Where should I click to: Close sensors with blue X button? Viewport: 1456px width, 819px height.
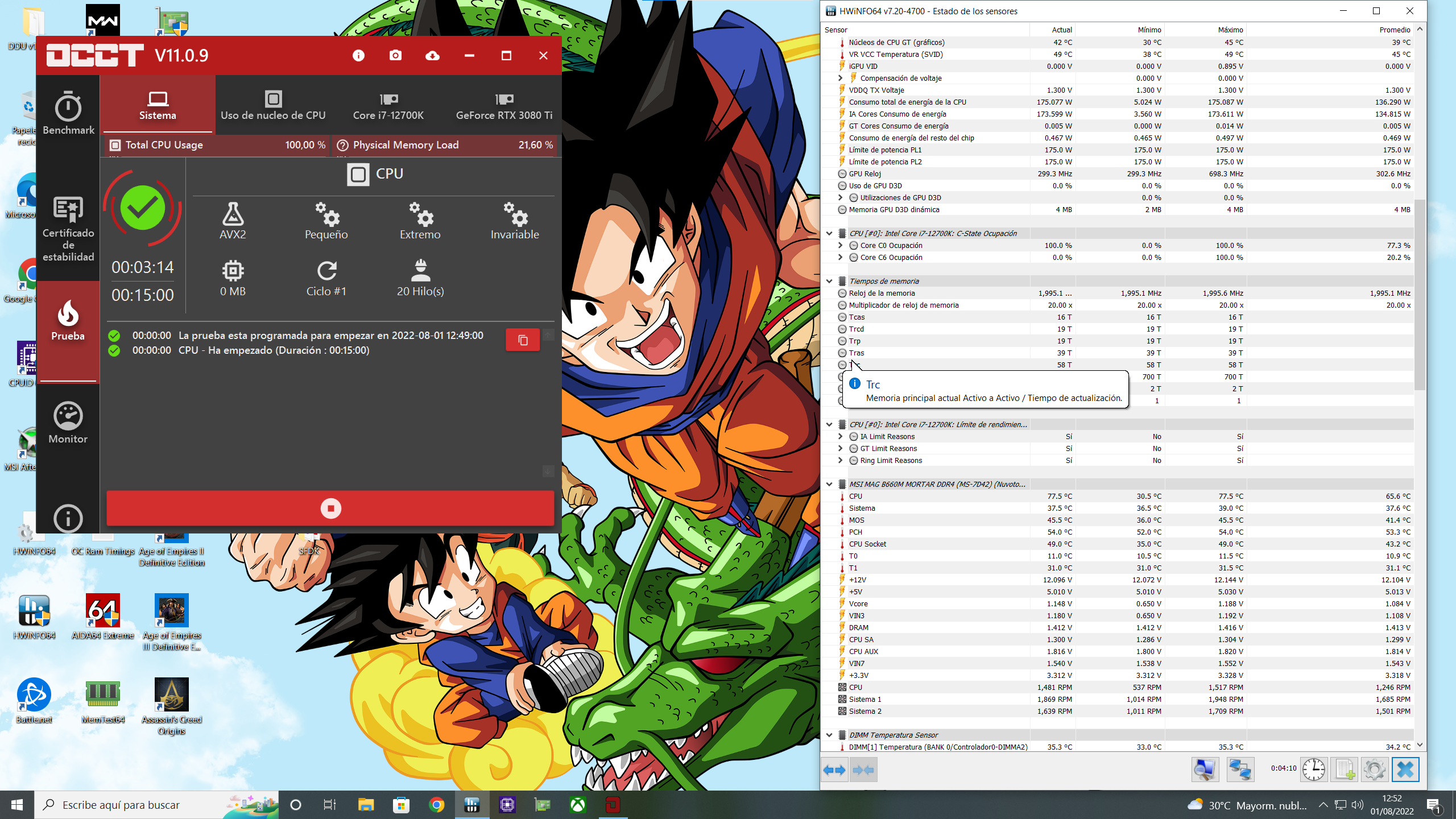point(1405,770)
